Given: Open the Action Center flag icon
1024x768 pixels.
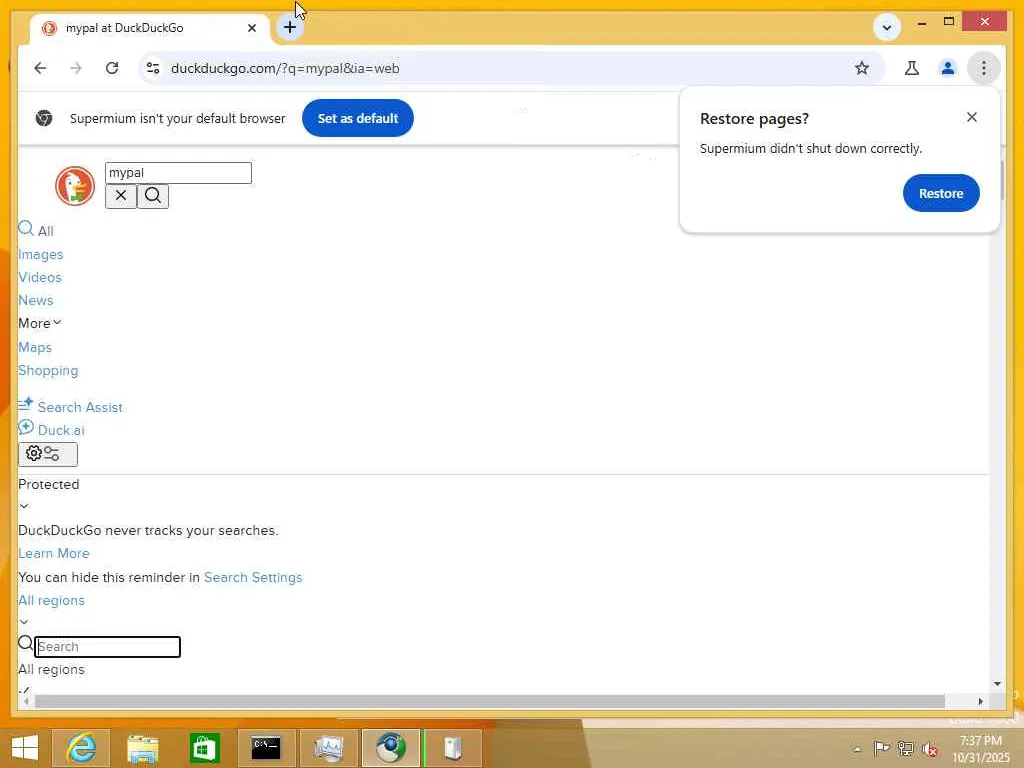Looking at the screenshot, I should 882,748.
